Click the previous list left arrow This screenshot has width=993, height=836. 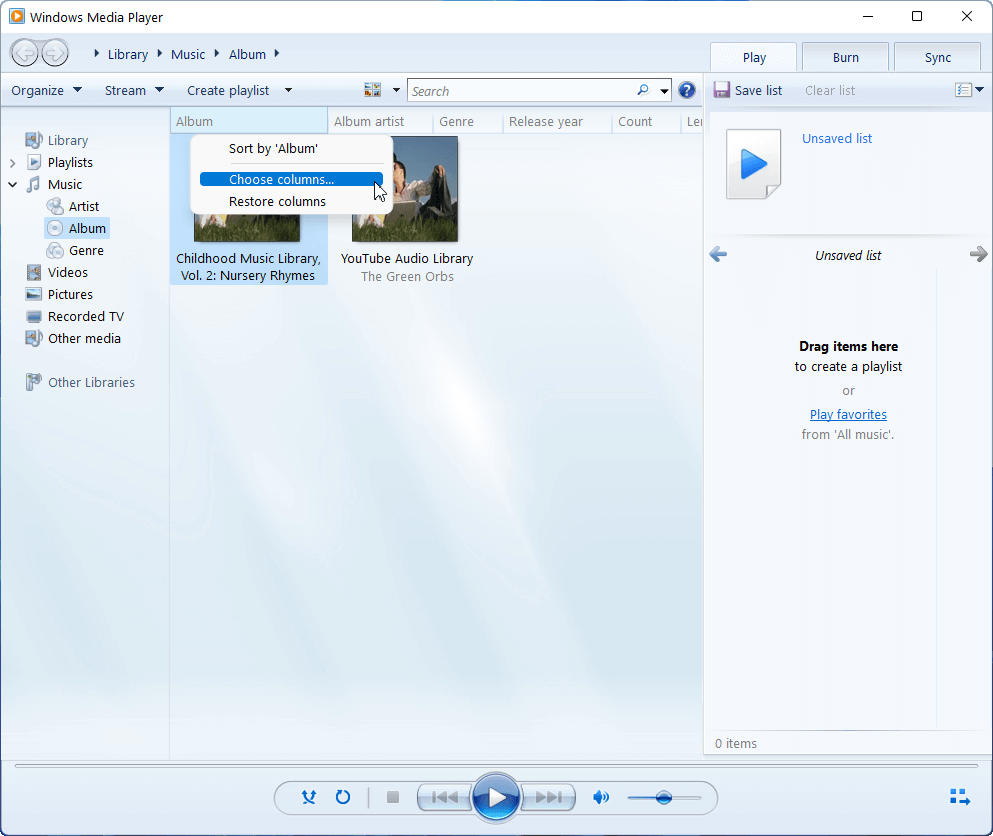tap(718, 255)
